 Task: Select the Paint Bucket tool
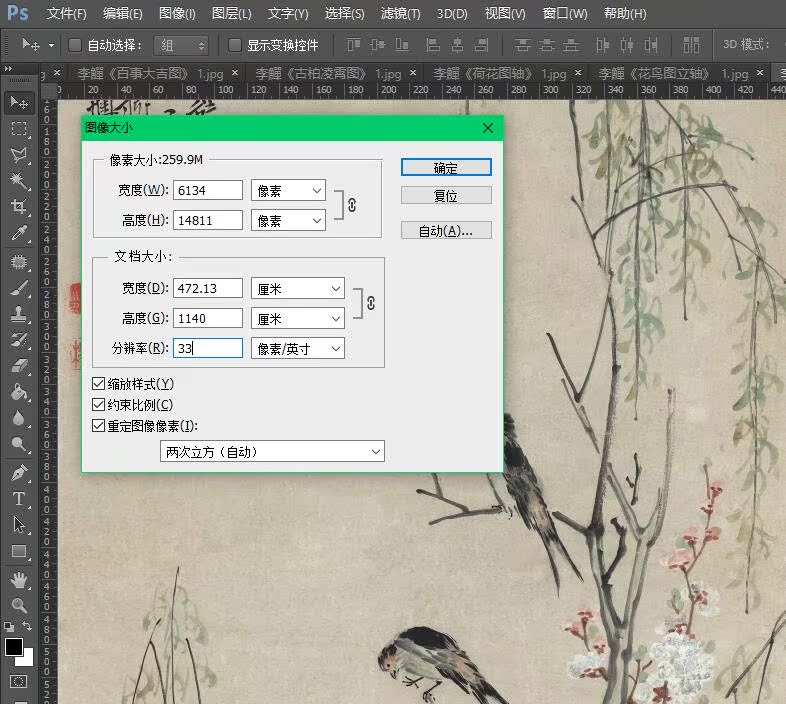pyautogui.click(x=19, y=392)
